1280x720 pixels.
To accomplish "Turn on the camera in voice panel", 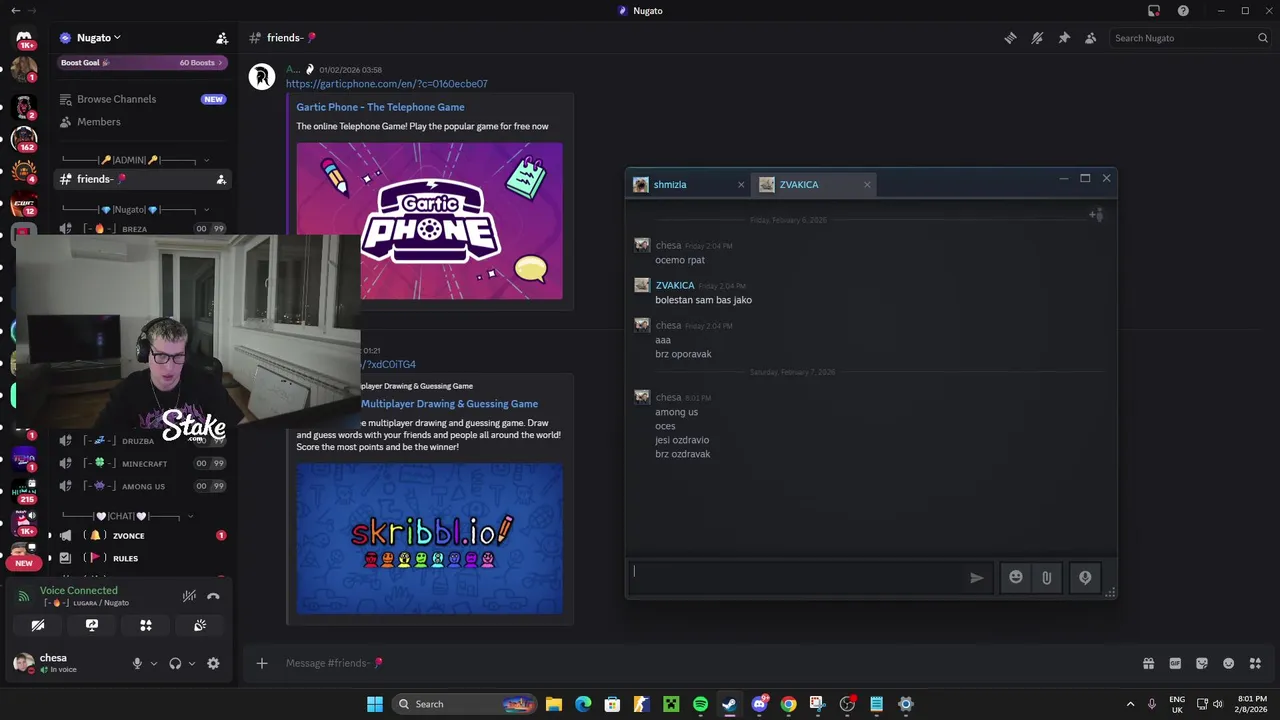I will [38, 625].
